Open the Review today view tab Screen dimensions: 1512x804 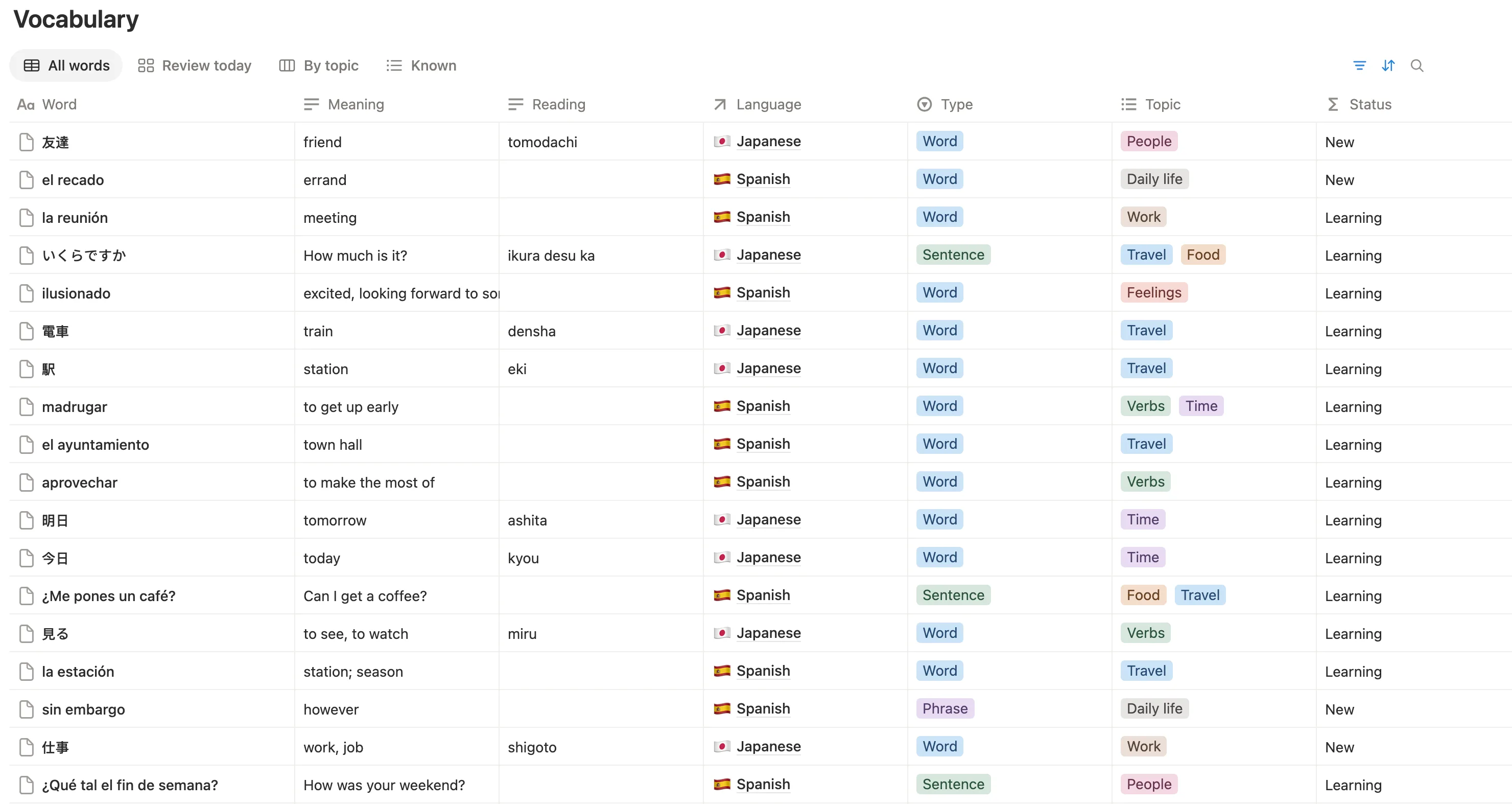tap(195, 65)
